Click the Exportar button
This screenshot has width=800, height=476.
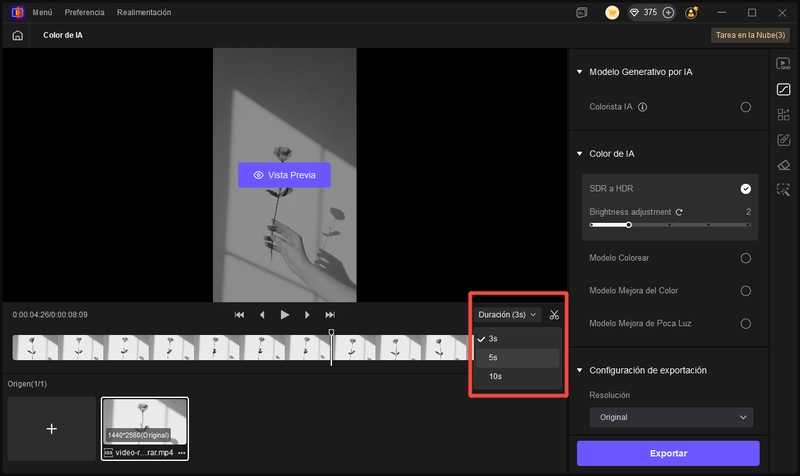click(668, 453)
